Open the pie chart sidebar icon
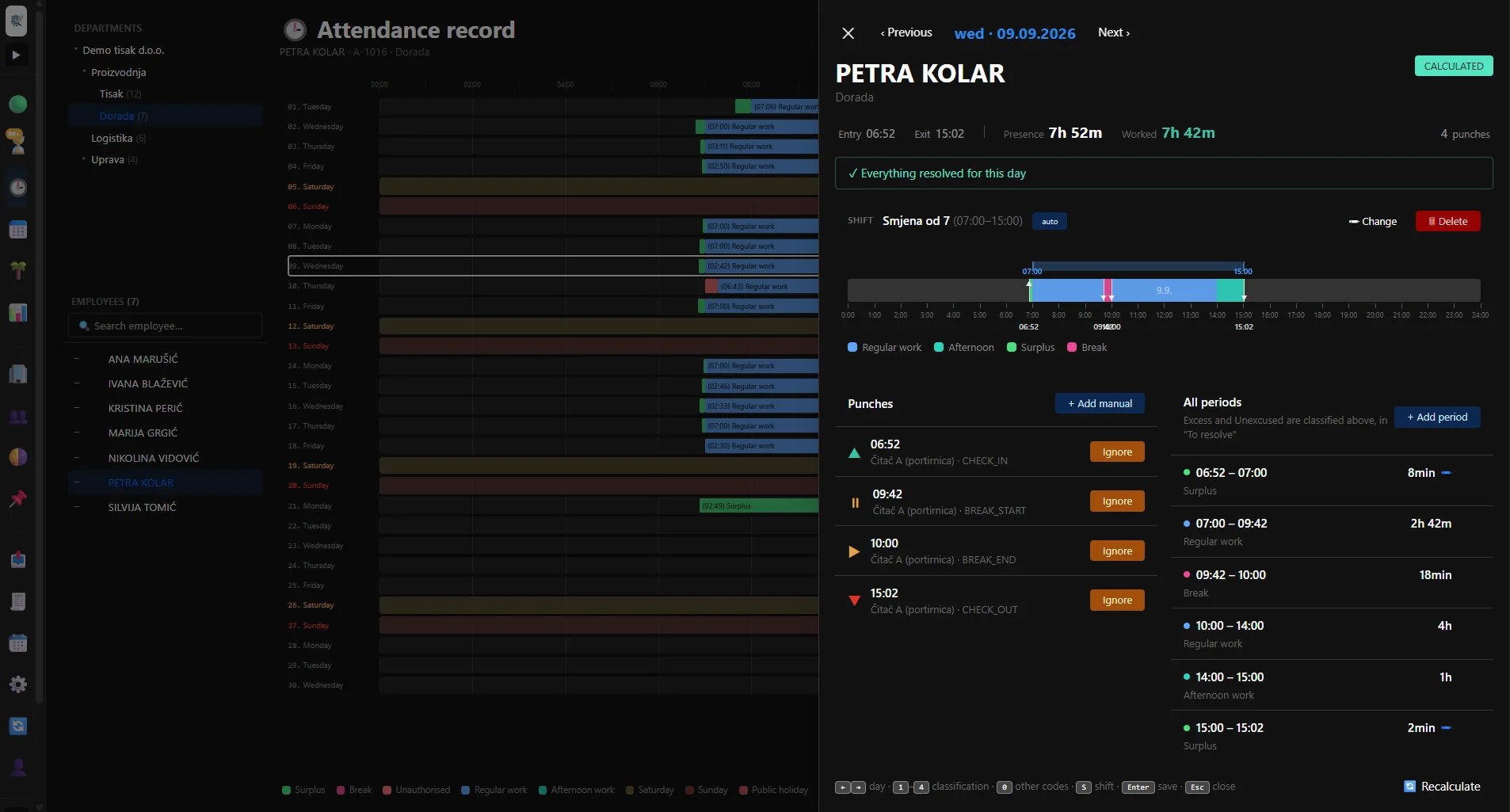This screenshot has width=1510, height=812. coord(17,457)
